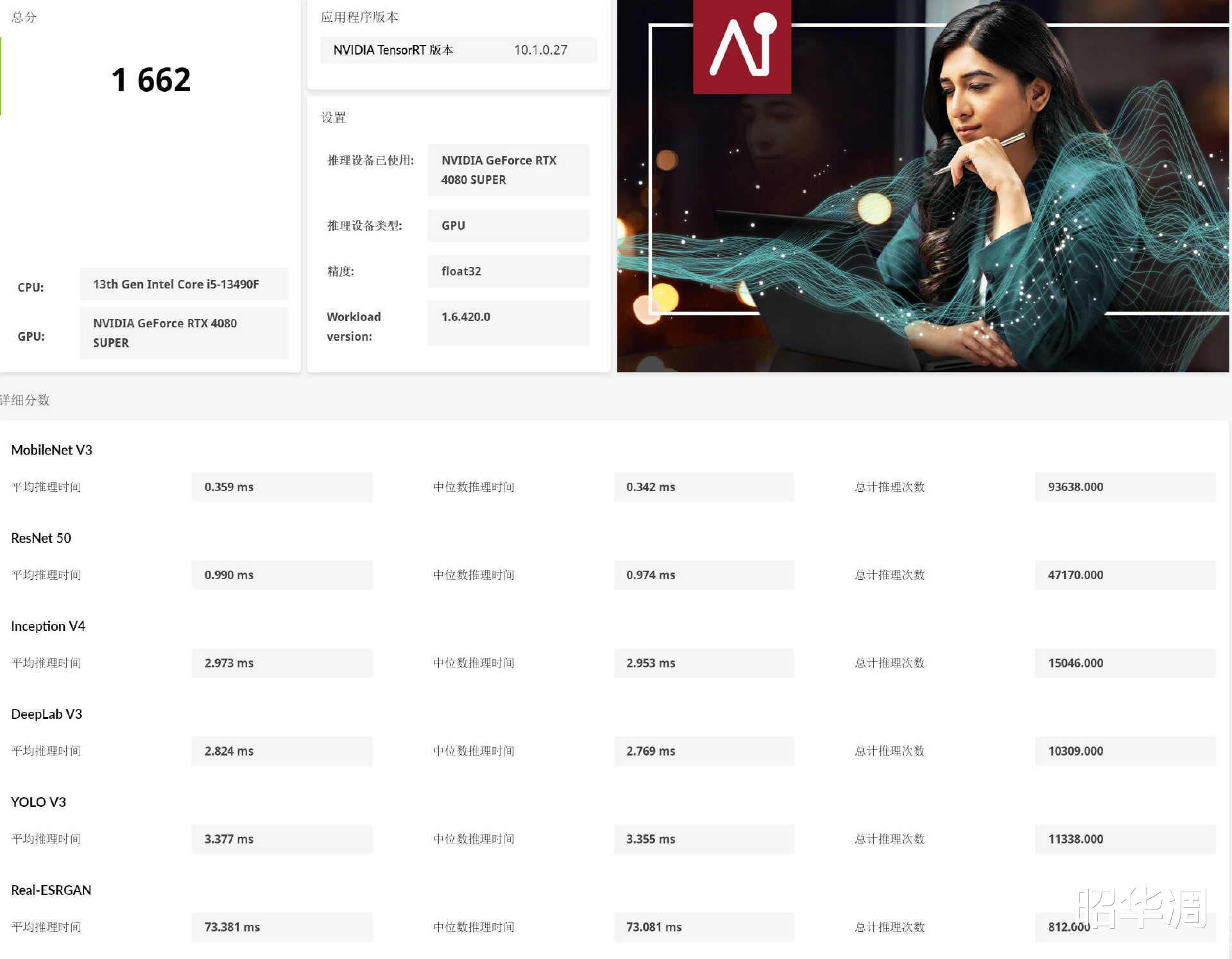The image size is (1232, 959).
Task: Click ResNet 50 median time 0.974 ms
Action: pos(703,575)
